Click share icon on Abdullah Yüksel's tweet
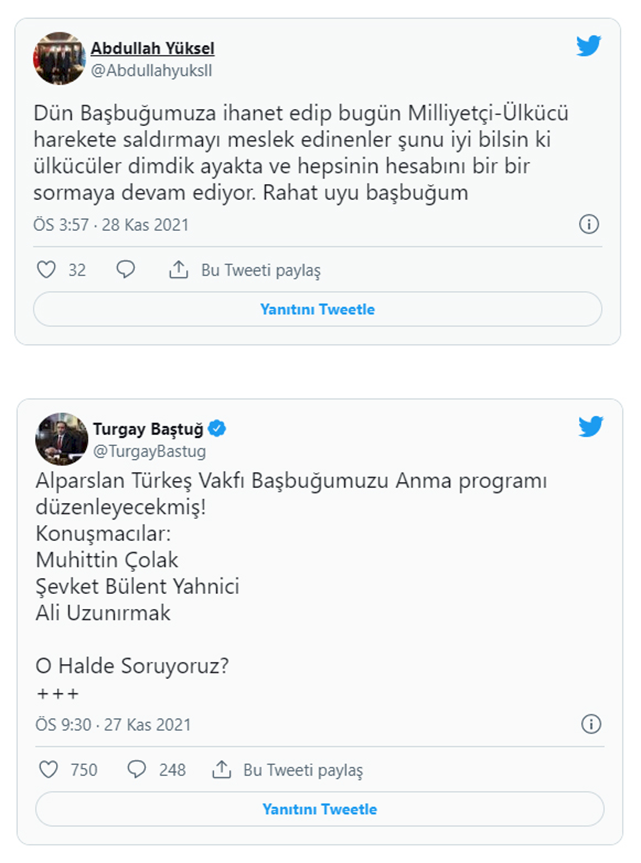 178,270
